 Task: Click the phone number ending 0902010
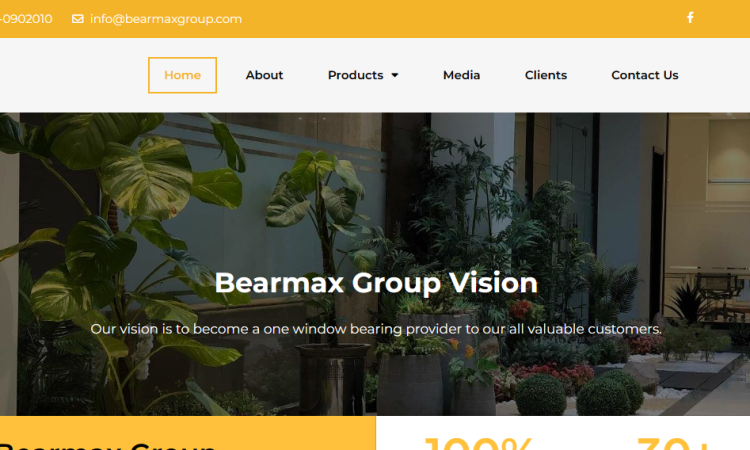pos(26,19)
